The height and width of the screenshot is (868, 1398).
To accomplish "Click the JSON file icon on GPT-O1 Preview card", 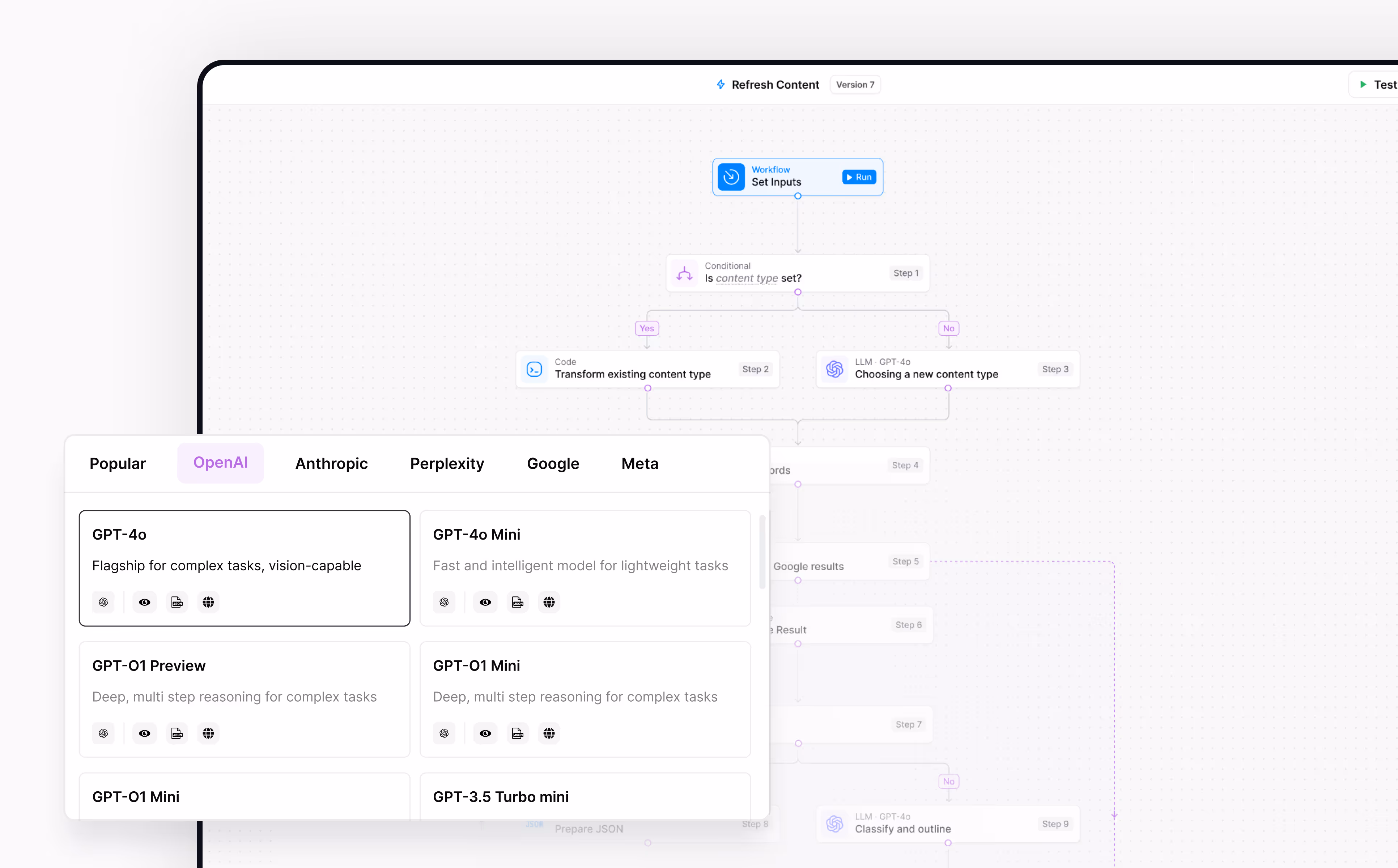I will tap(177, 733).
